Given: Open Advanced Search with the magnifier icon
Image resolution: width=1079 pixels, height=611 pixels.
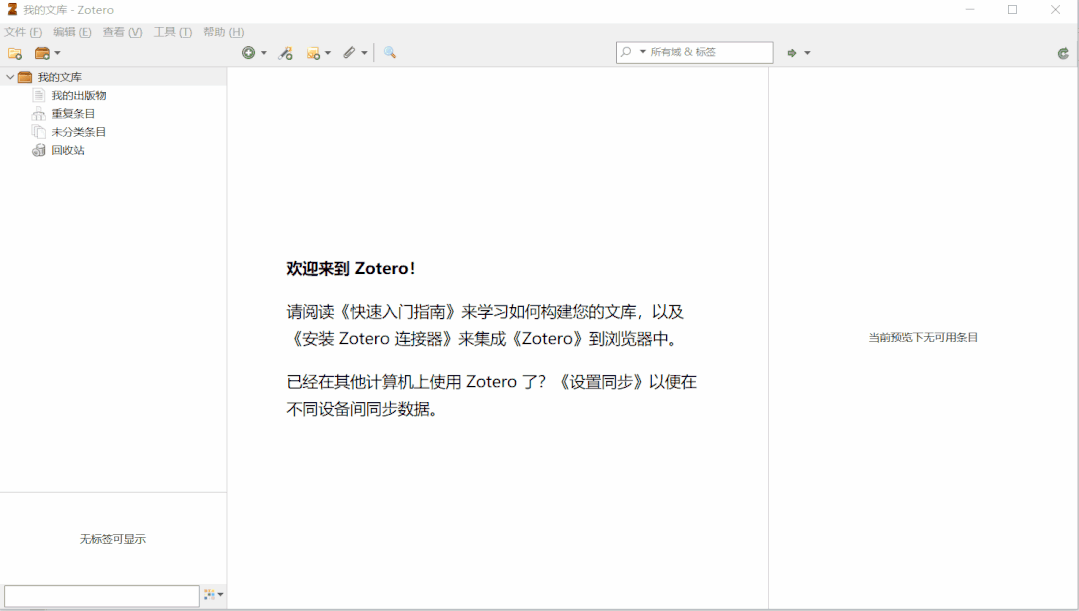Looking at the screenshot, I should 389,53.
